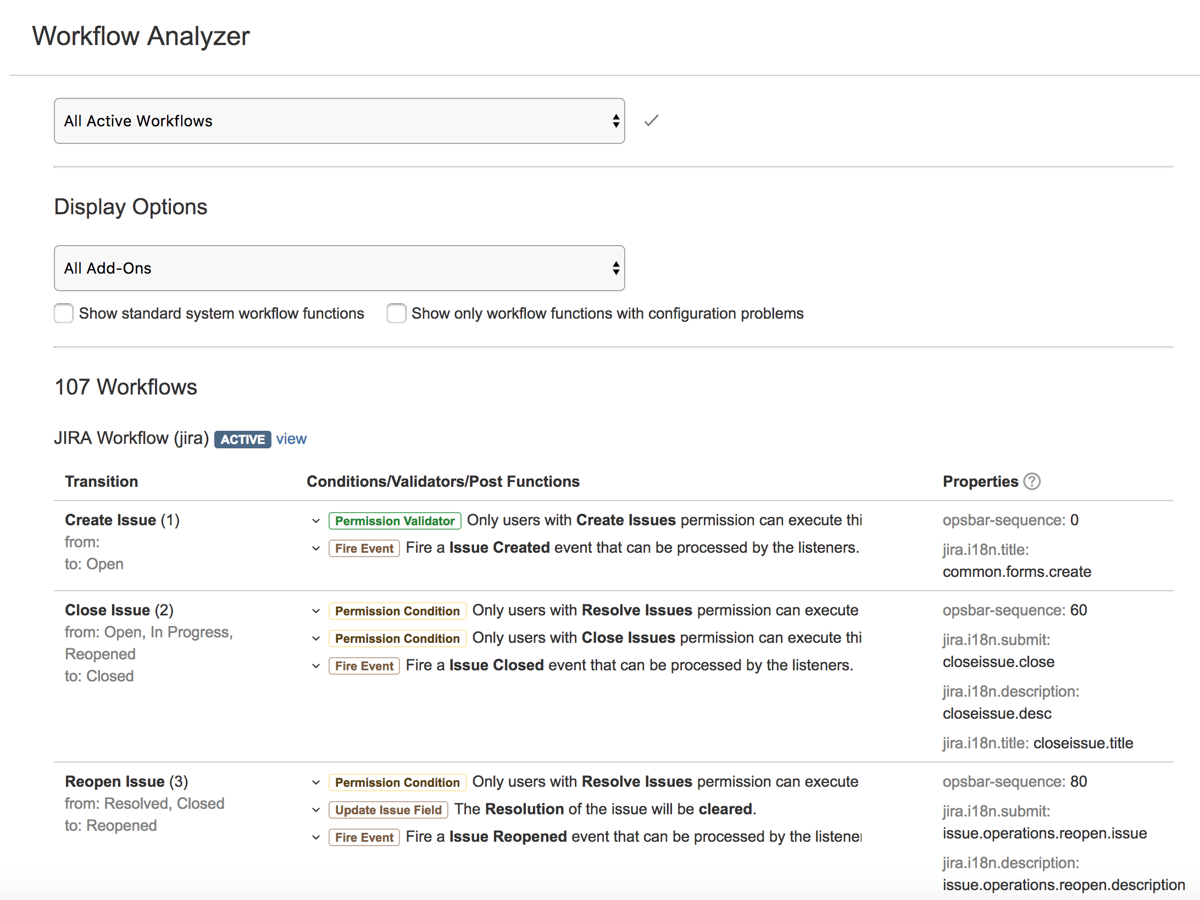Click the Reopen Issue transition name
The width and height of the screenshot is (1200, 900).
coord(114,782)
